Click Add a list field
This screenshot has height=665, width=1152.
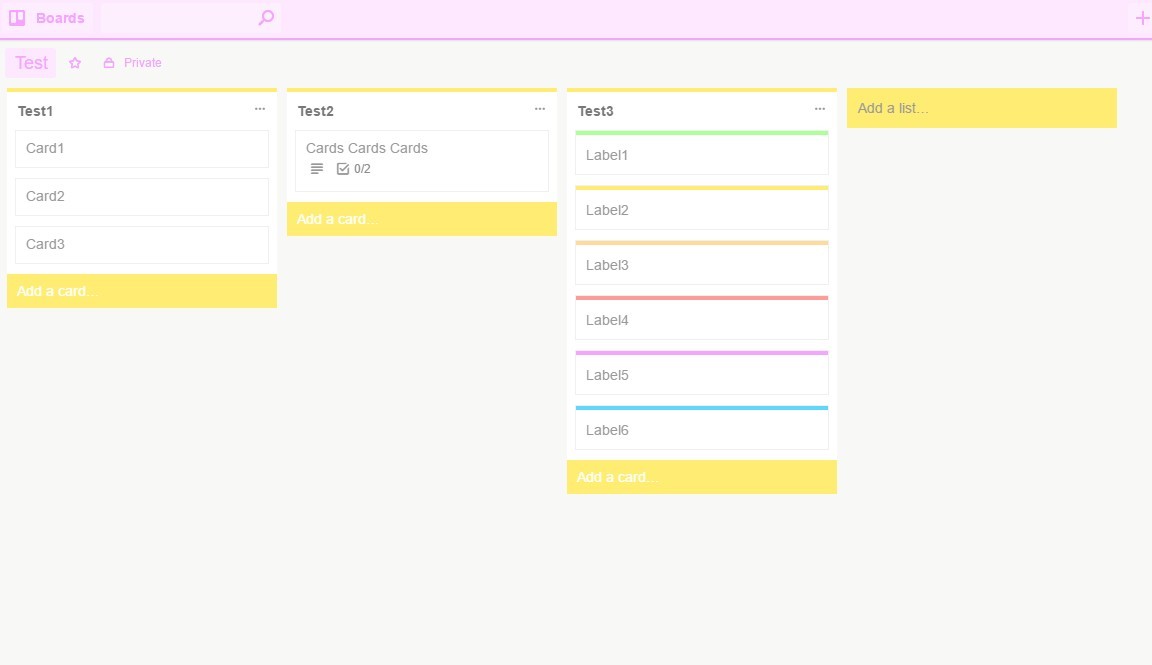tap(982, 108)
